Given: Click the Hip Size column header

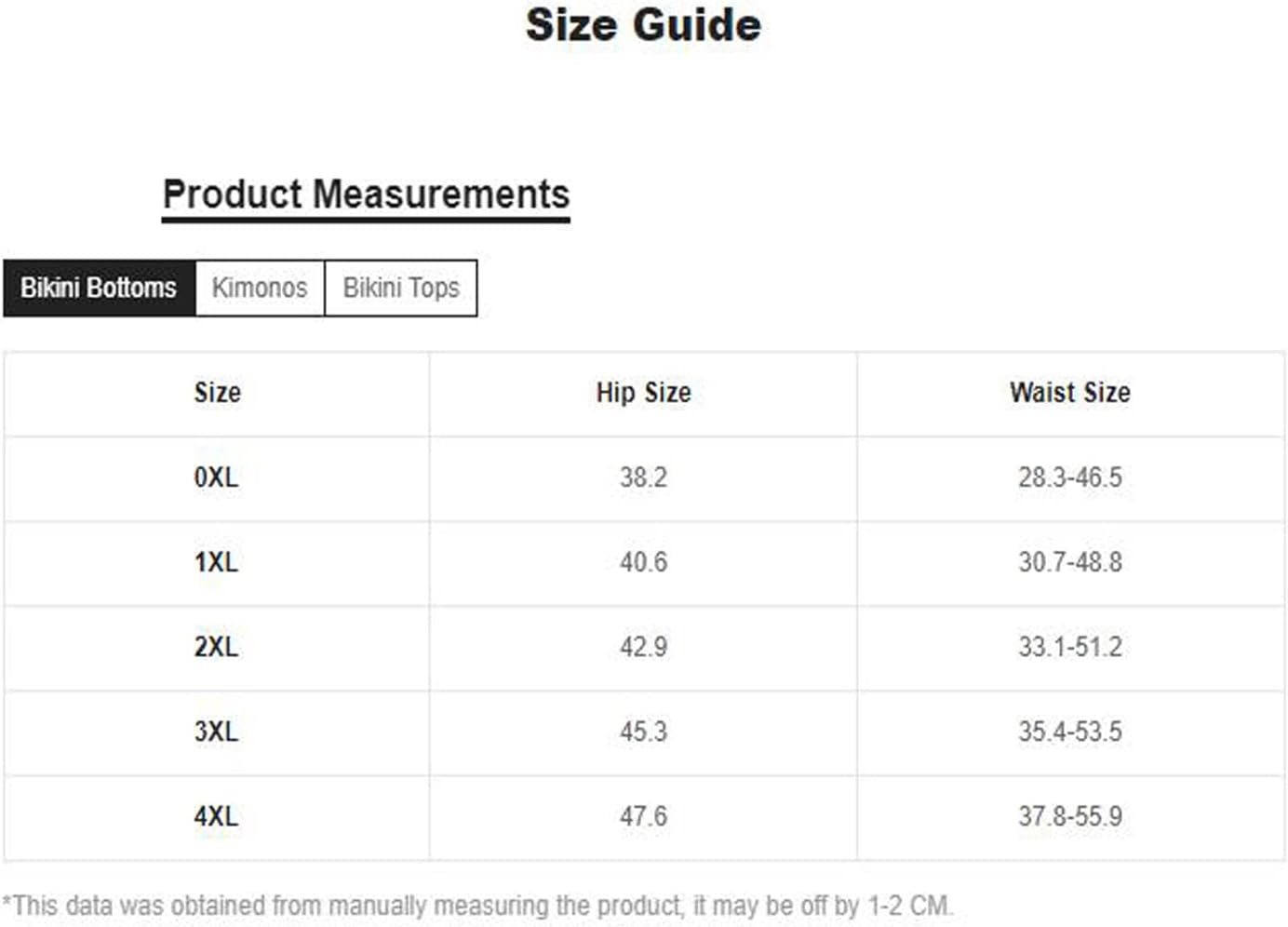Looking at the screenshot, I should tap(643, 393).
